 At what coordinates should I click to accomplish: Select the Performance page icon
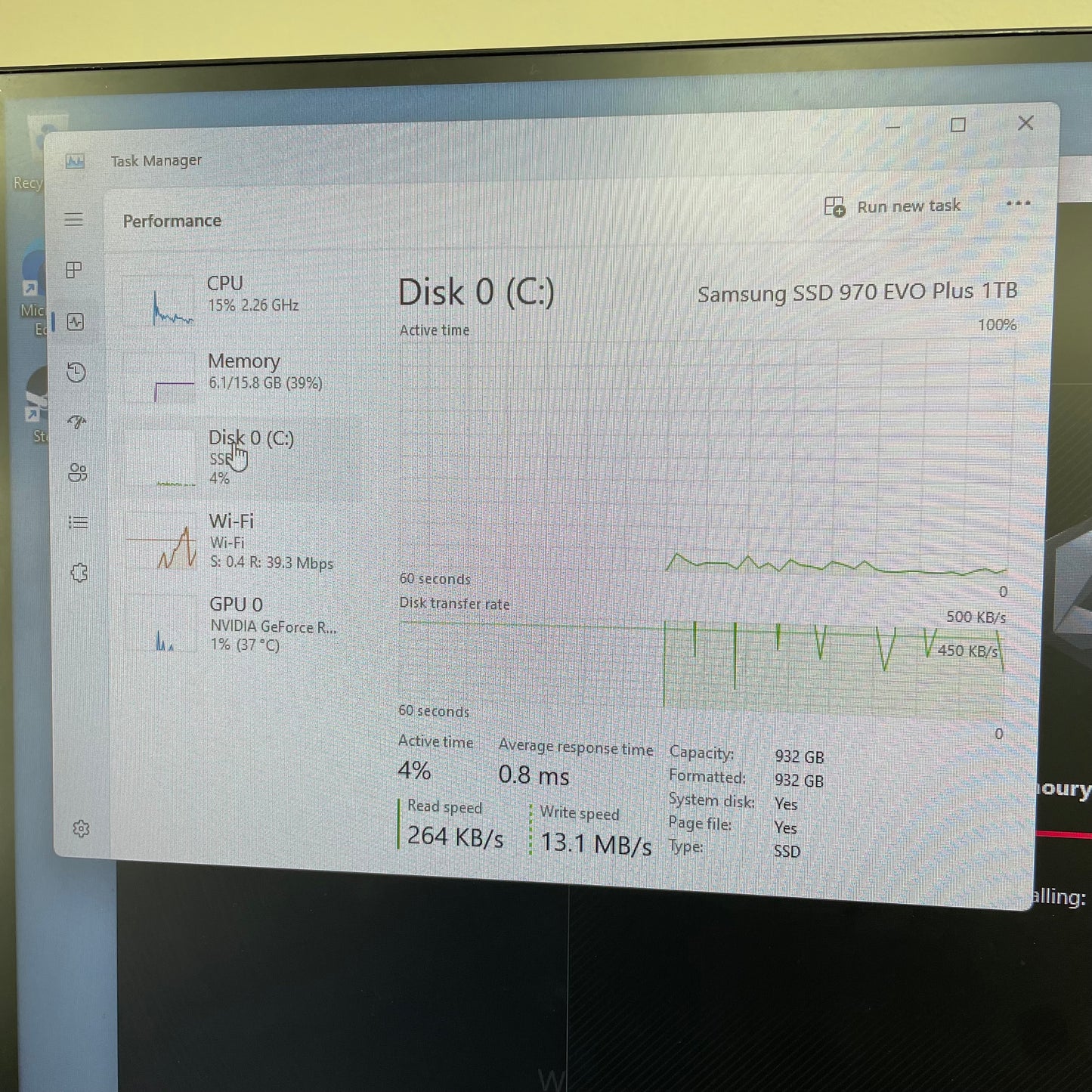75,322
